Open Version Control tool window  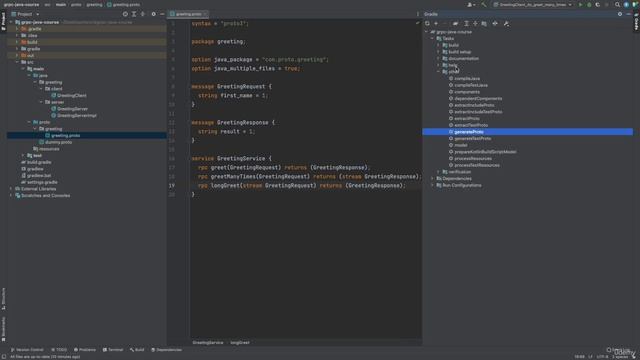27,350
